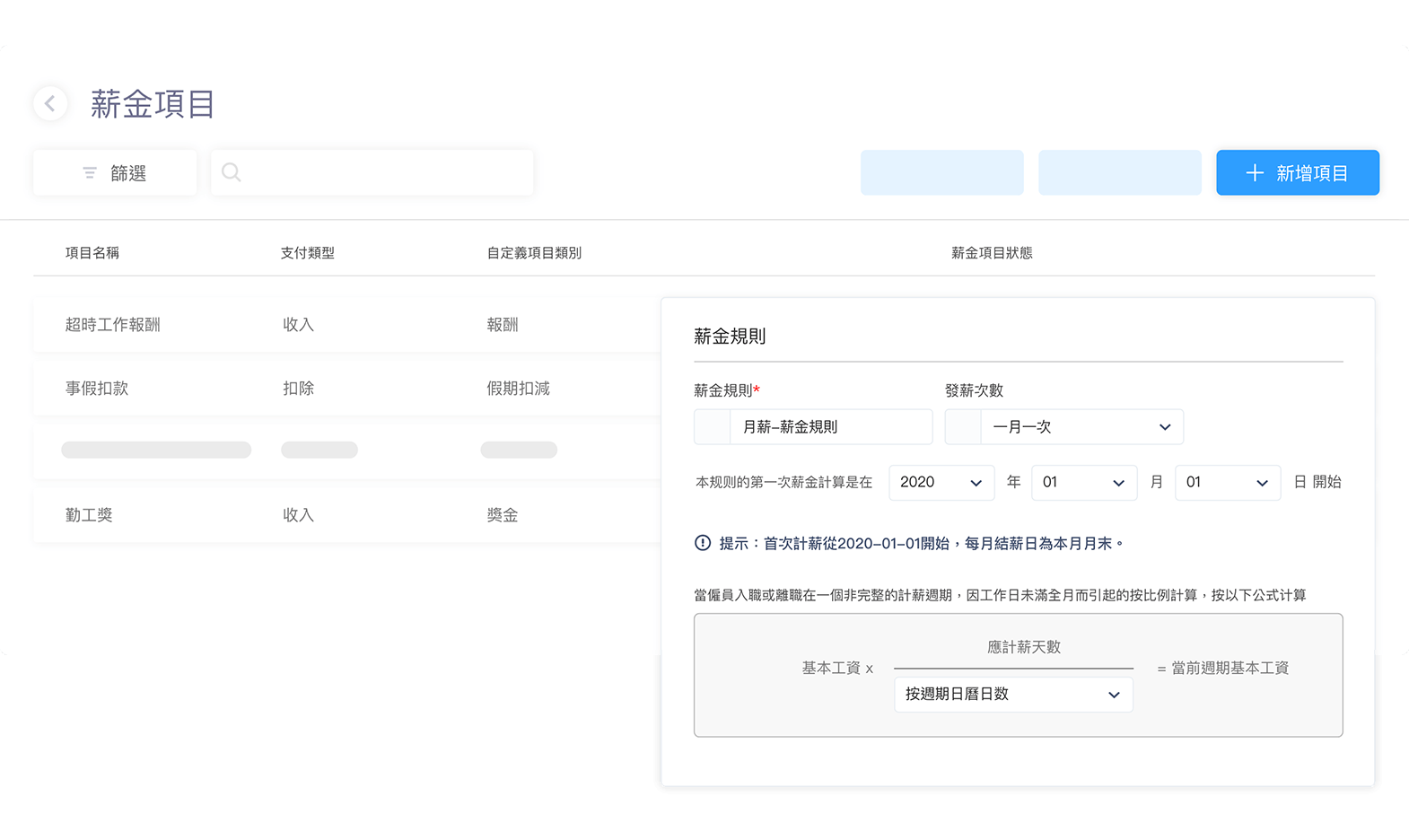Click the info icon next to 提示

click(703, 543)
